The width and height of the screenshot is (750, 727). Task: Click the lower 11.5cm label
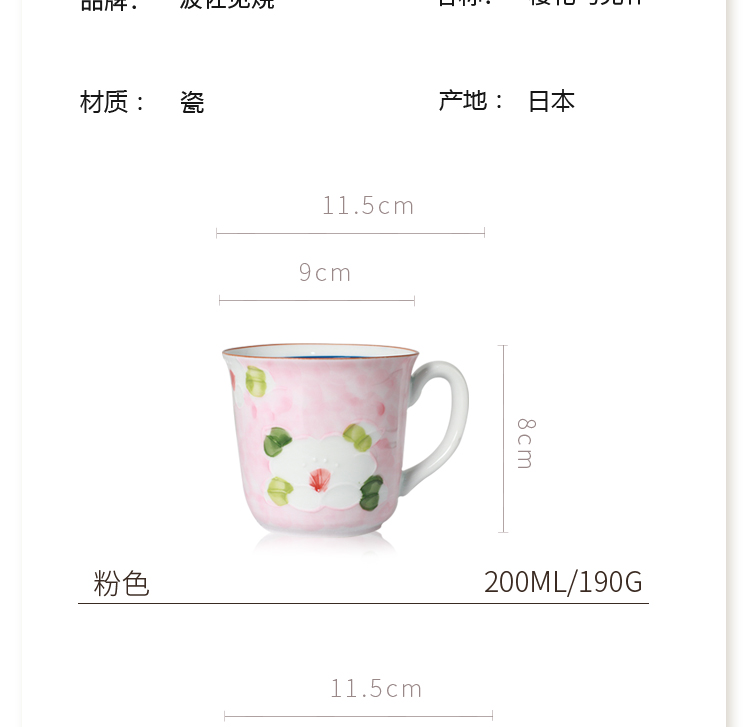point(376,689)
